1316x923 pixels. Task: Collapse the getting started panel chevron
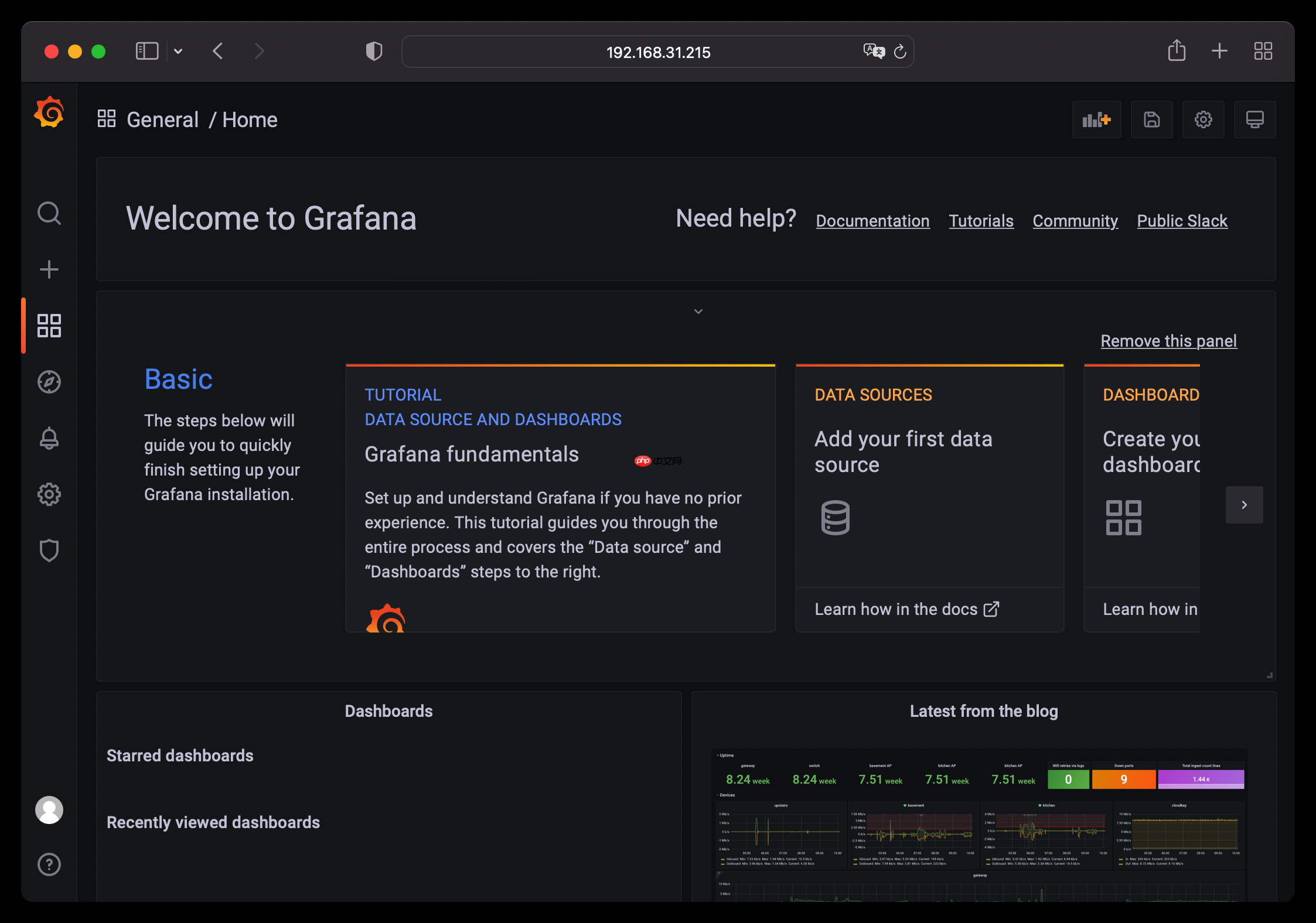(698, 312)
